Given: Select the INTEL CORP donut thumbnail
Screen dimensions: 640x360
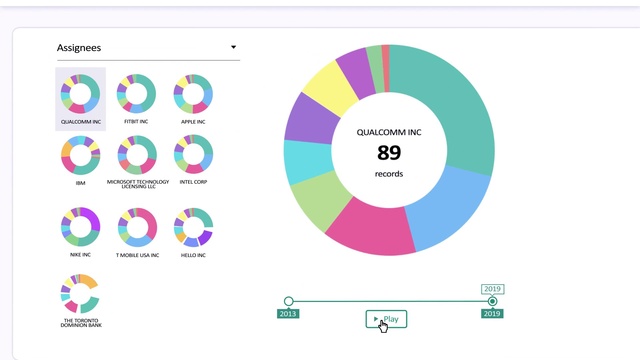Looking at the screenshot, I should (193, 154).
